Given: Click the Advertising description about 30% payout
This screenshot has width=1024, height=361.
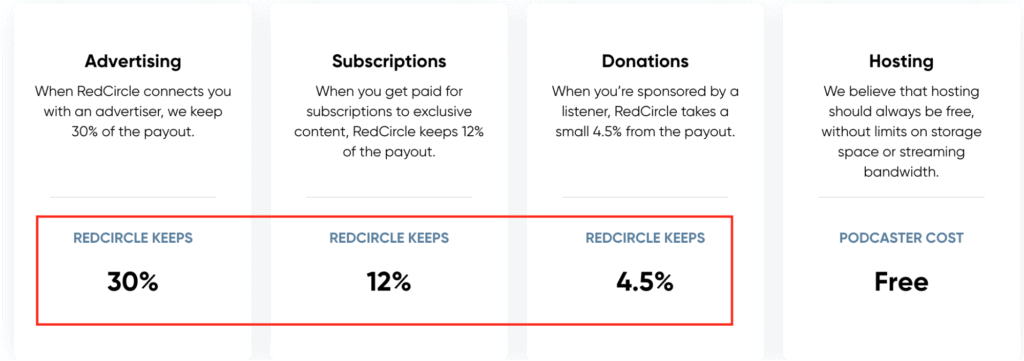Looking at the screenshot, I should point(133,112).
